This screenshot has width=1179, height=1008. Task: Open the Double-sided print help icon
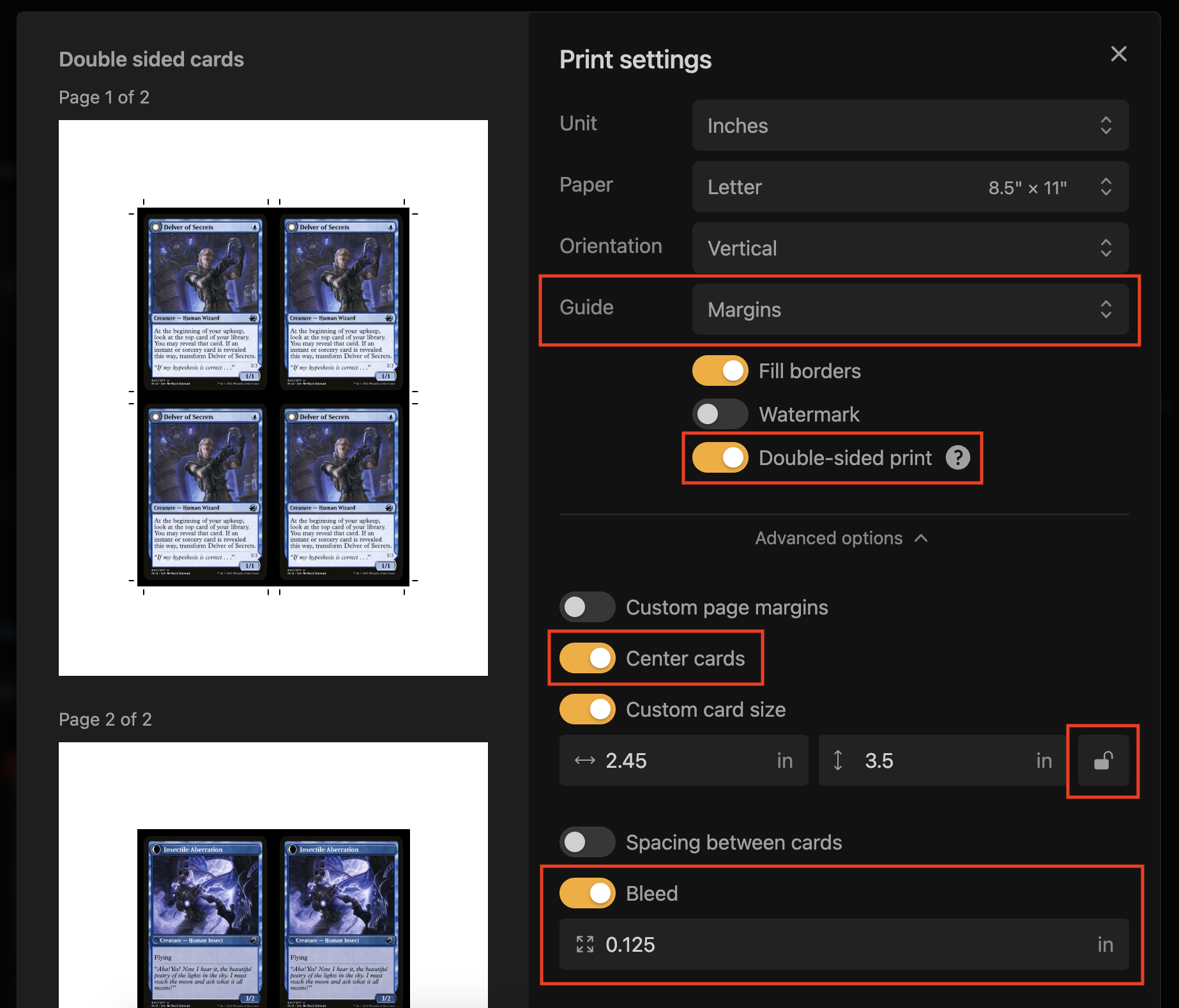[x=957, y=457]
